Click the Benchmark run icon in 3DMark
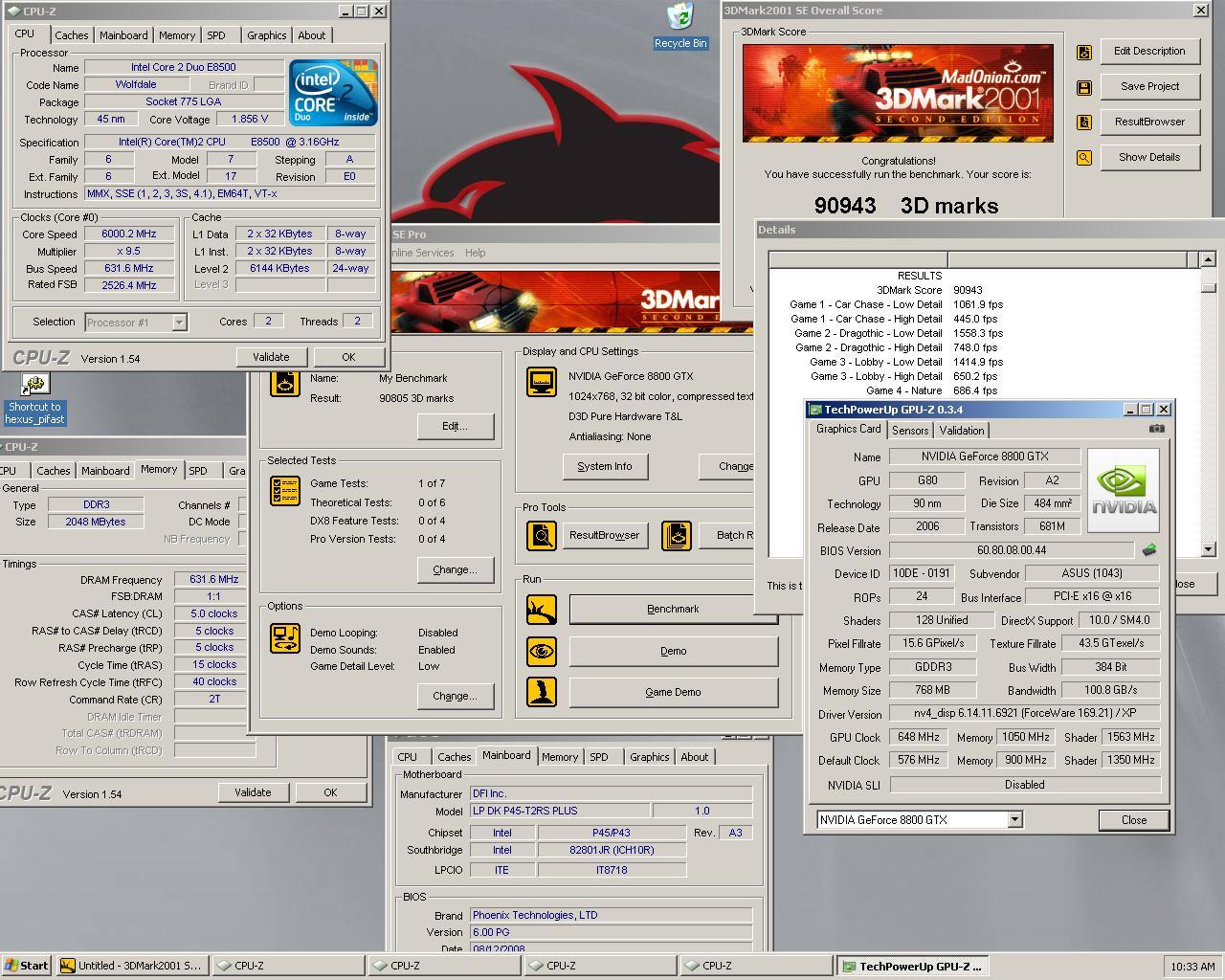 coord(542,610)
